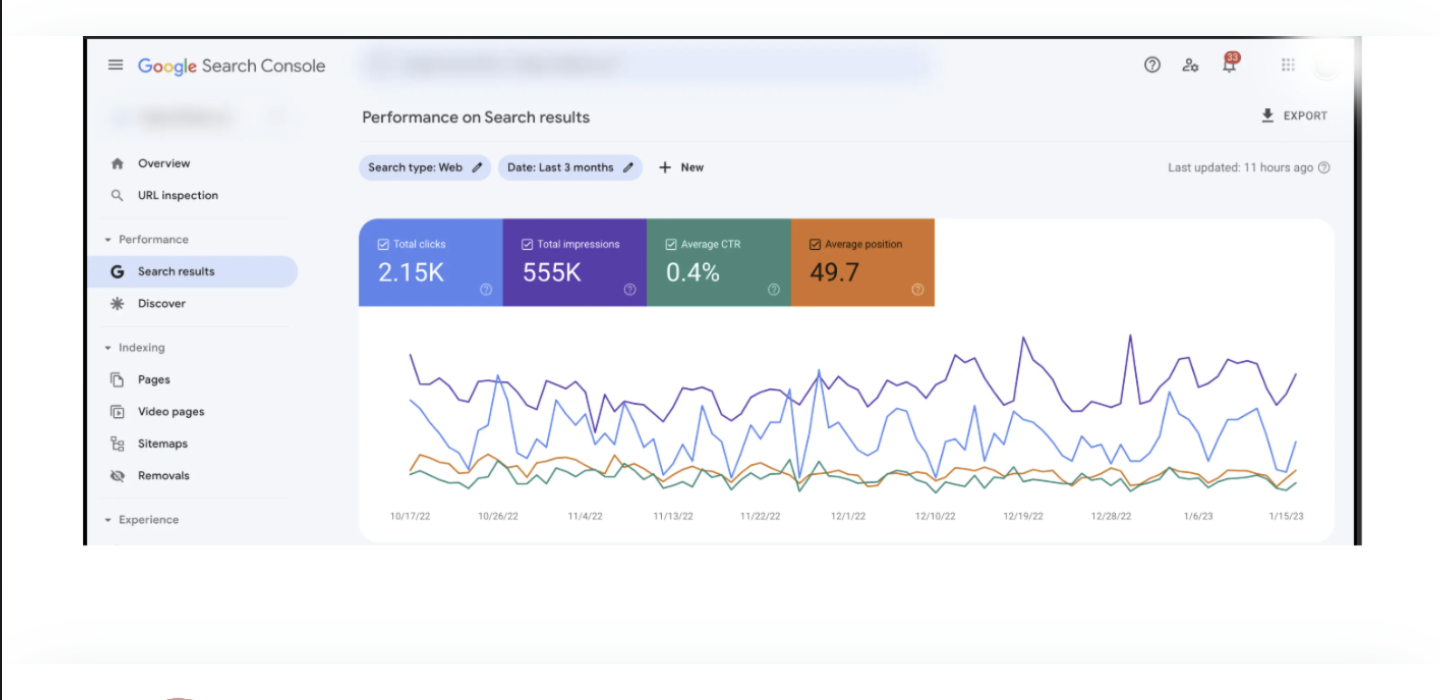
Task: Click the Last updated: 11 hours ago text
Action: [1240, 167]
